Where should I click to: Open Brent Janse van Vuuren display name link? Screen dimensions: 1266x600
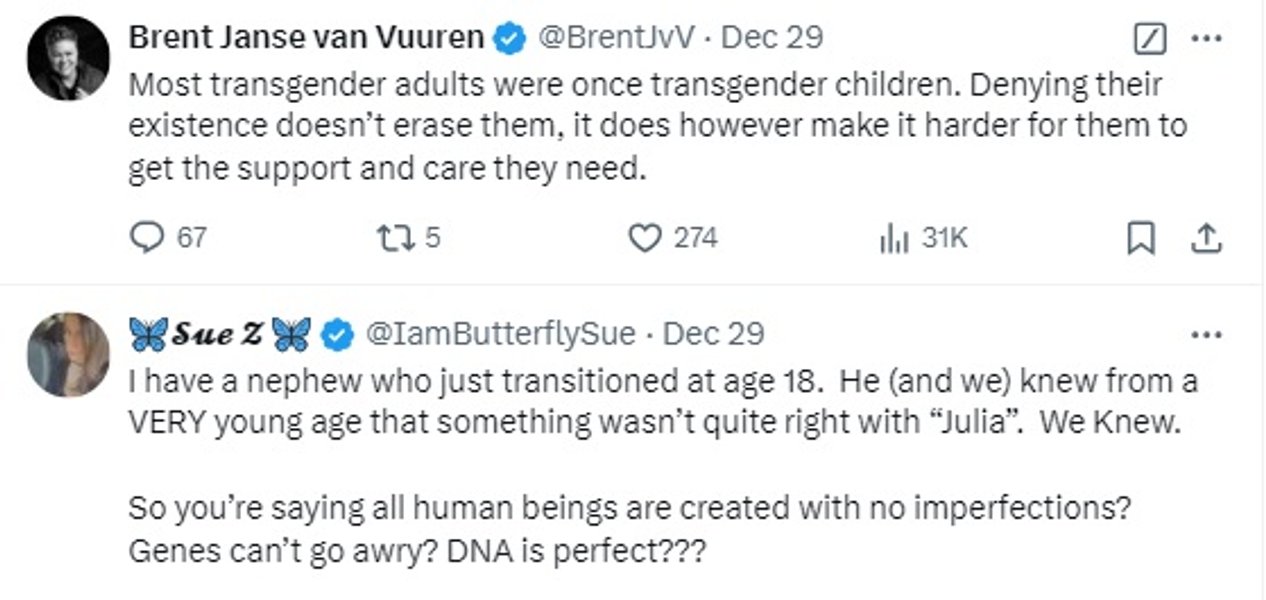(307, 38)
